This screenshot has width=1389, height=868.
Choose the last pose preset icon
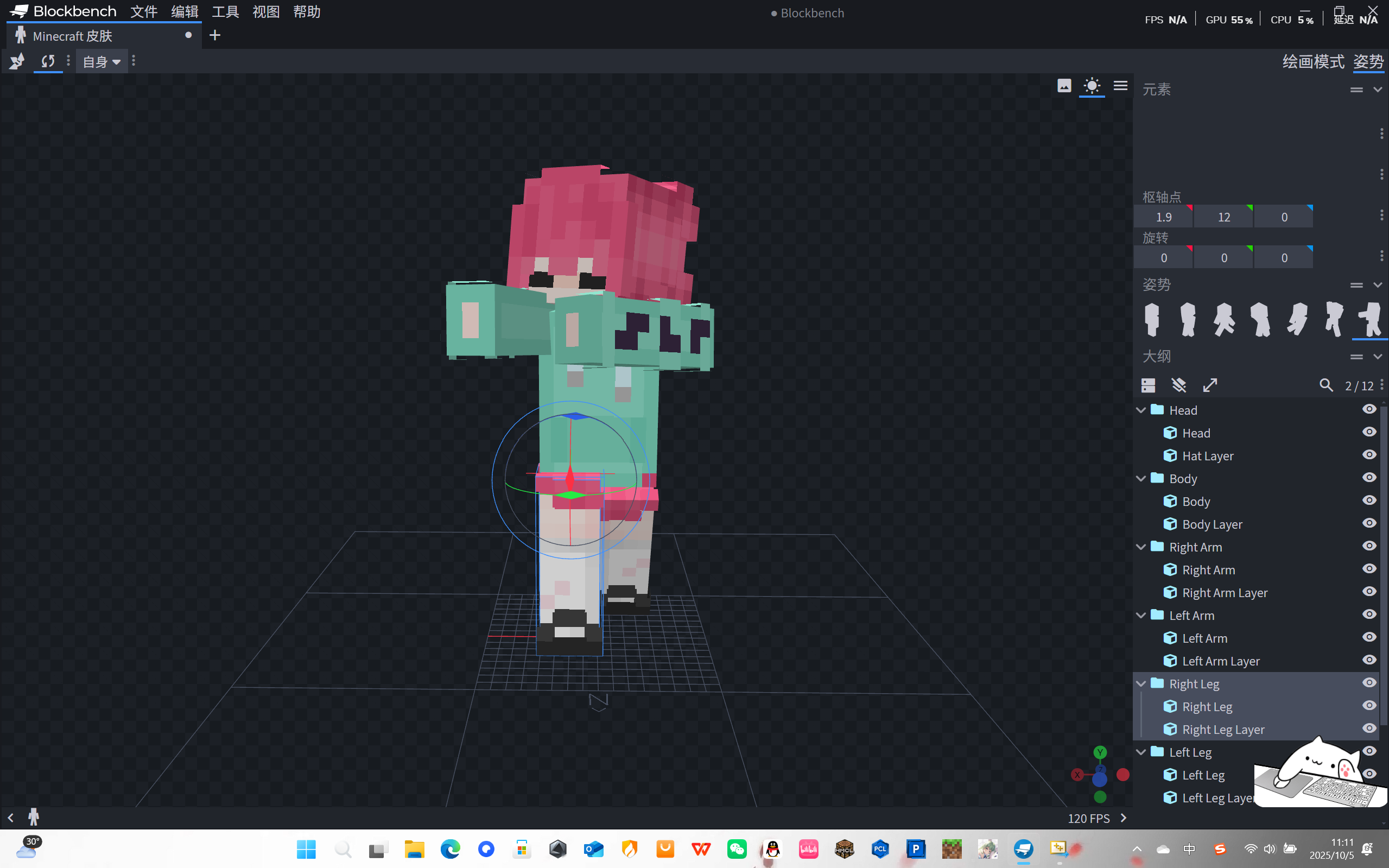click(1371, 319)
